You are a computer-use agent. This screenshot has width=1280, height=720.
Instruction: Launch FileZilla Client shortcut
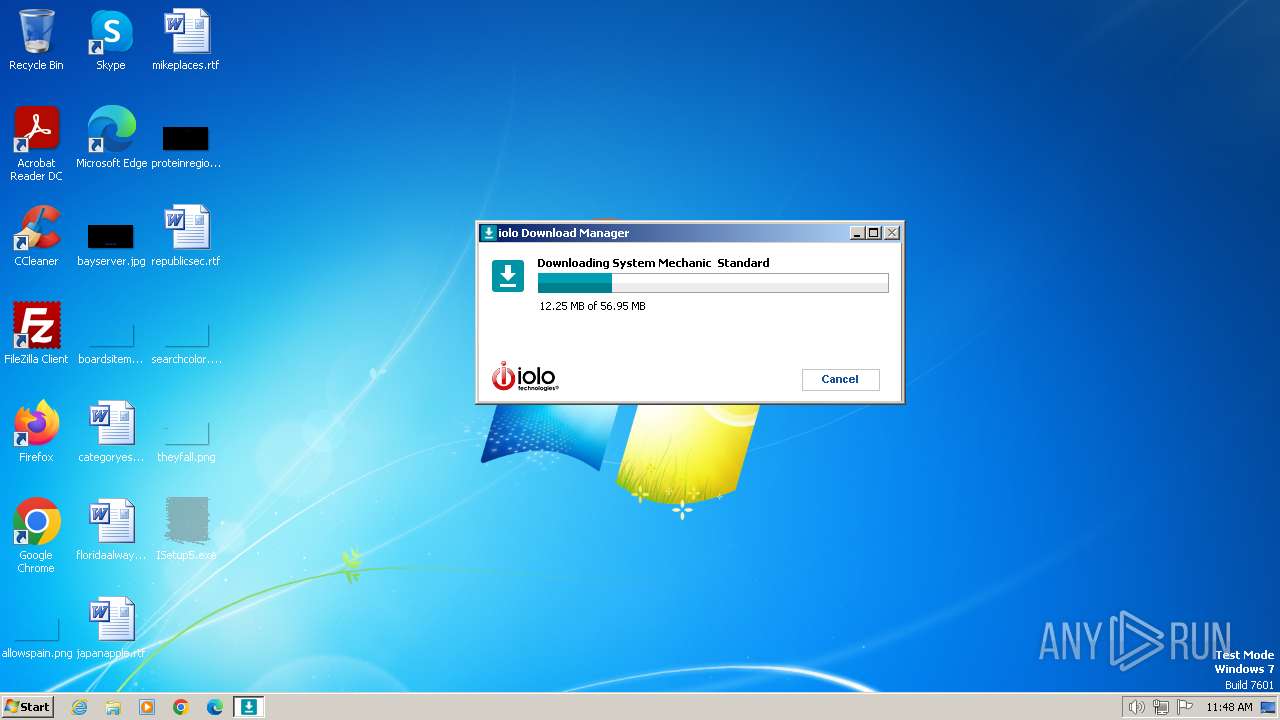click(x=36, y=333)
